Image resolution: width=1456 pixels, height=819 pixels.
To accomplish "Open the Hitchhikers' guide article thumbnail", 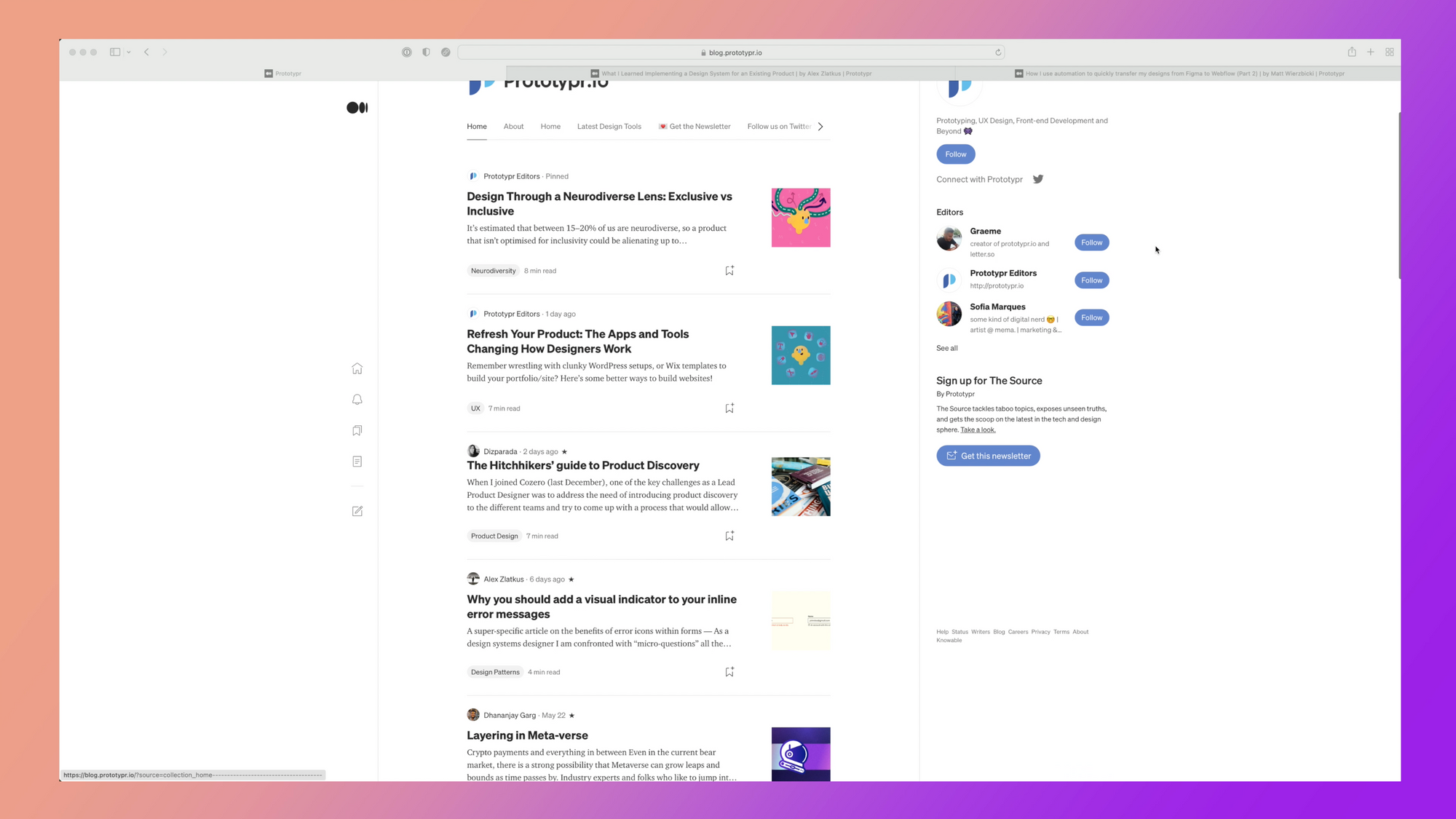I will click(x=801, y=486).
